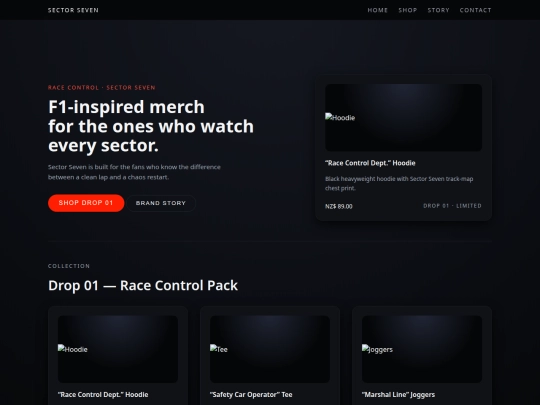Click the Sector Seven hero paragraph

click(x=134, y=172)
